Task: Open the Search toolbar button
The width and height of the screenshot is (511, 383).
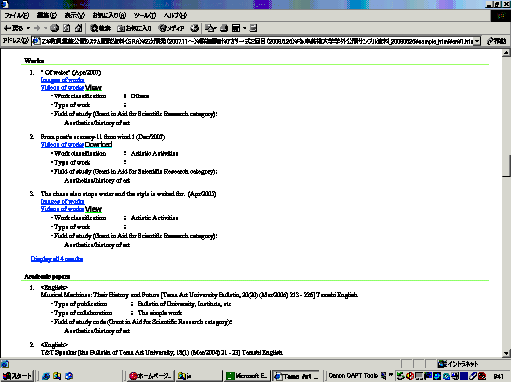Action: [101, 28]
